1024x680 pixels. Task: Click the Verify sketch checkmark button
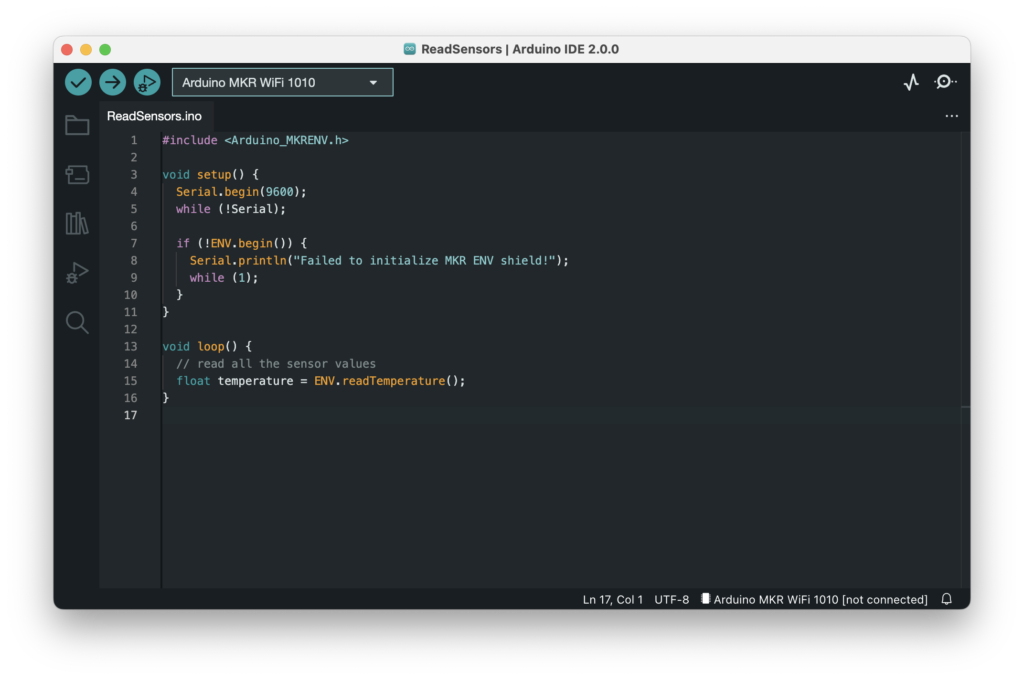click(x=78, y=82)
